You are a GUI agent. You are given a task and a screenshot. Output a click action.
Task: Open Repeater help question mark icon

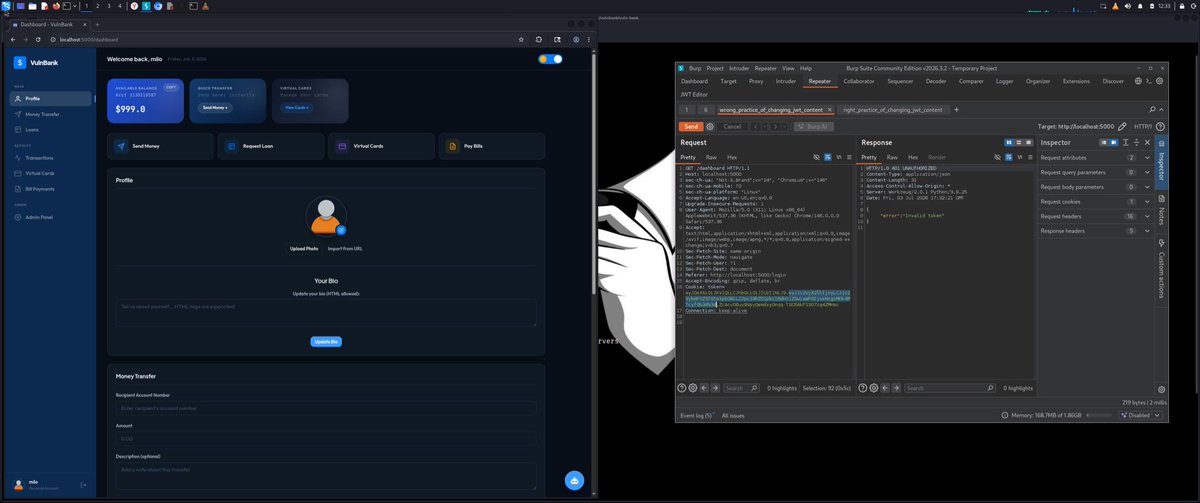click(1160, 127)
